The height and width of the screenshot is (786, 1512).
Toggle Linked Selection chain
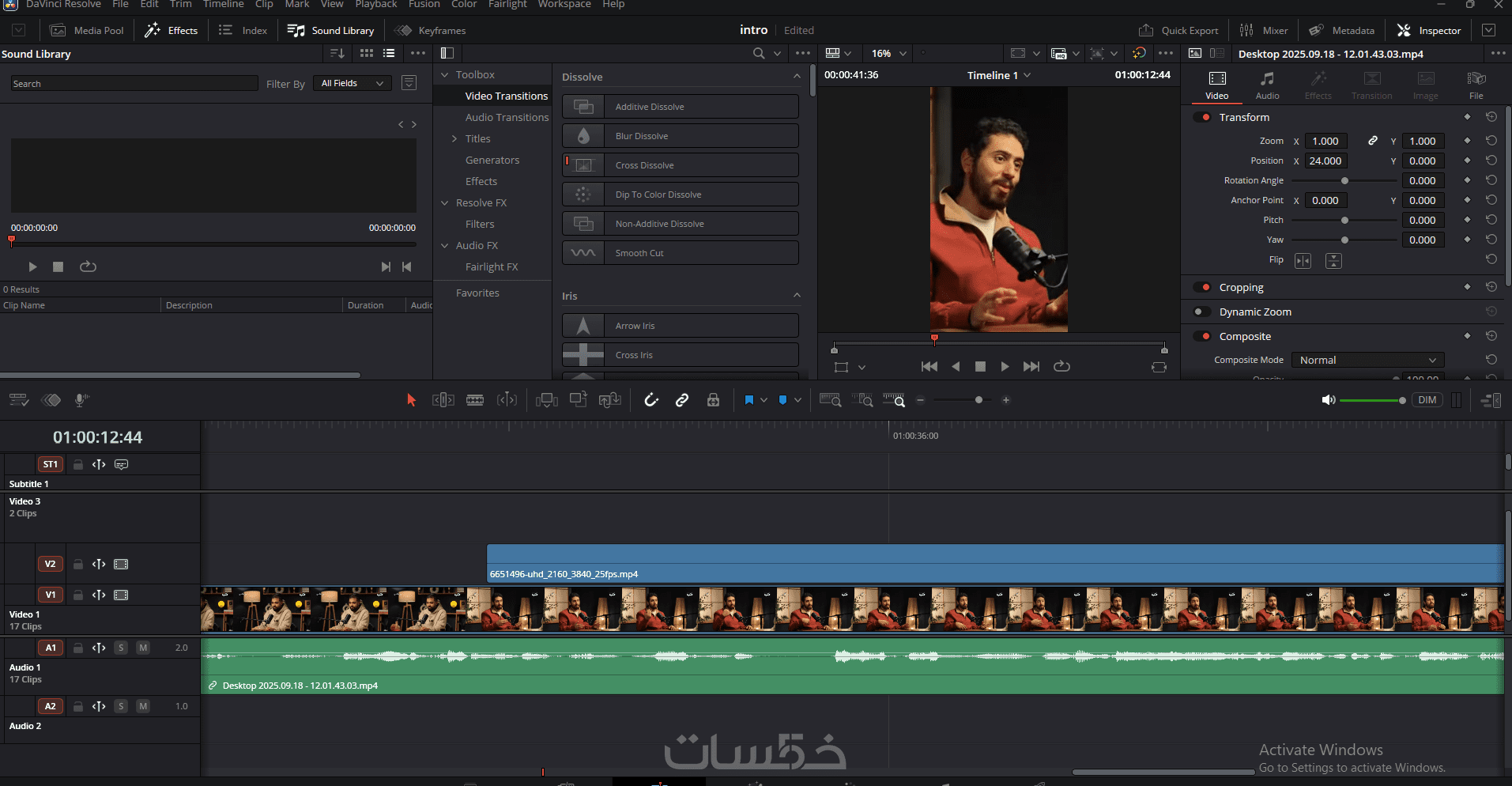pos(682,400)
